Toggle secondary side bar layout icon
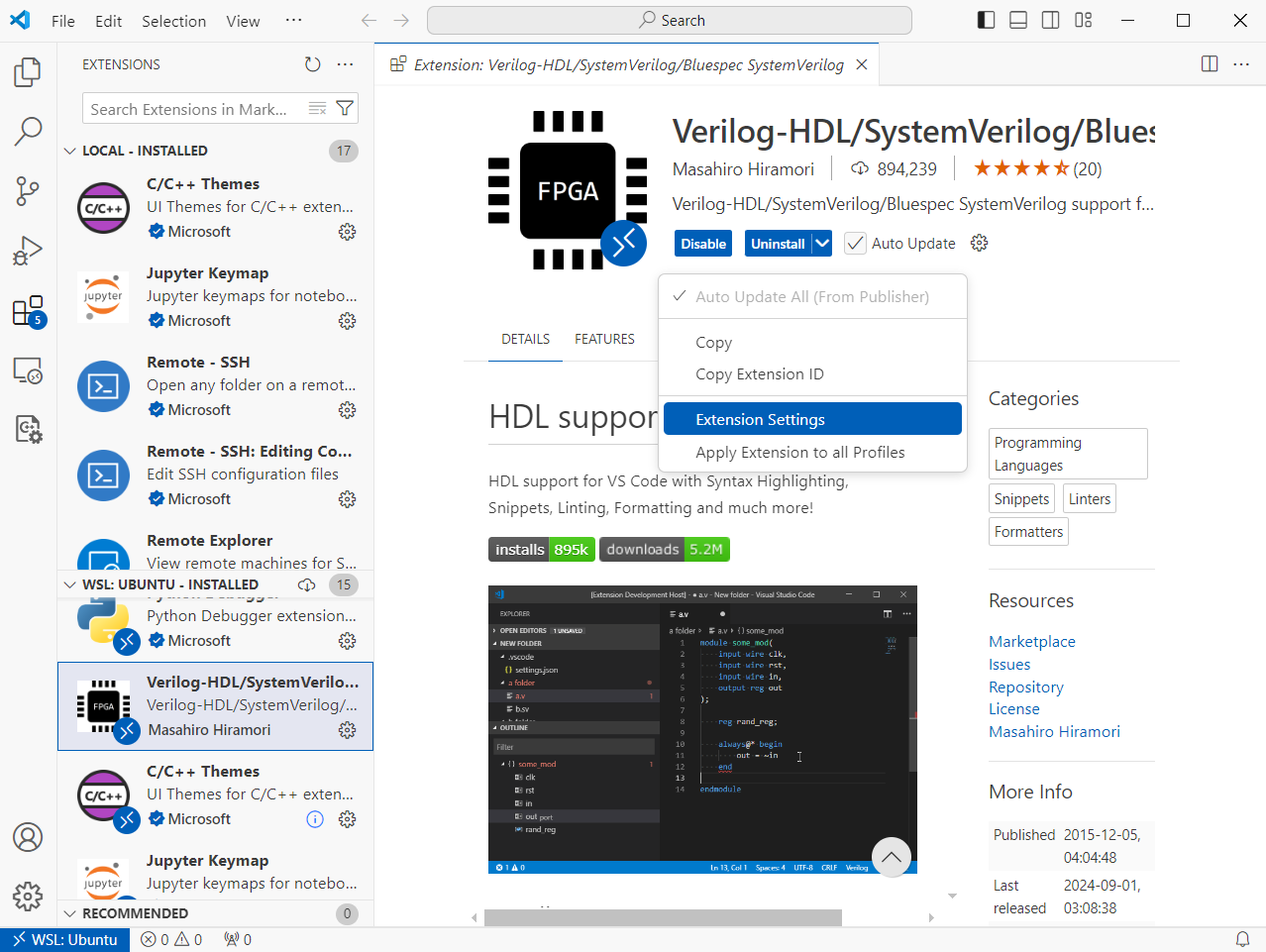 click(x=1051, y=20)
